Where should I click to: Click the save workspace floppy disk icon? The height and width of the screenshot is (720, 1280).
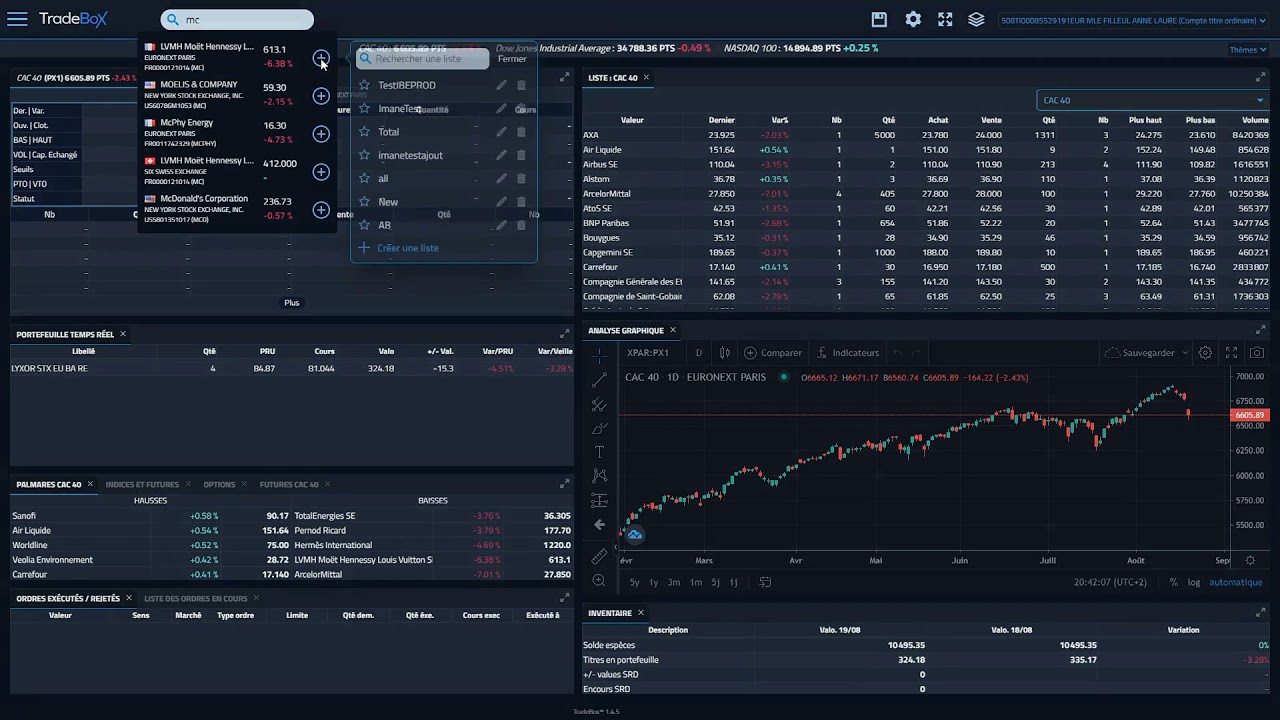pyautogui.click(x=879, y=19)
